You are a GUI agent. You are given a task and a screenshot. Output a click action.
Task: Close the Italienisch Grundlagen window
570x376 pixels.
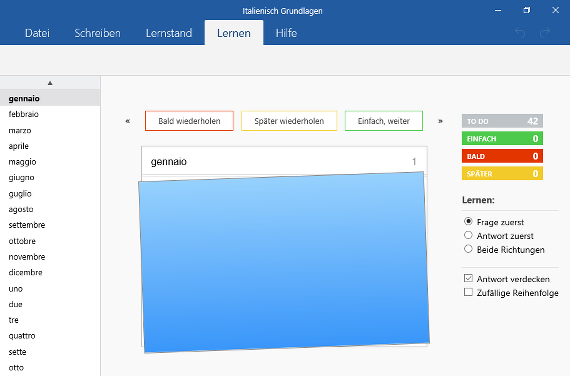click(555, 11)
